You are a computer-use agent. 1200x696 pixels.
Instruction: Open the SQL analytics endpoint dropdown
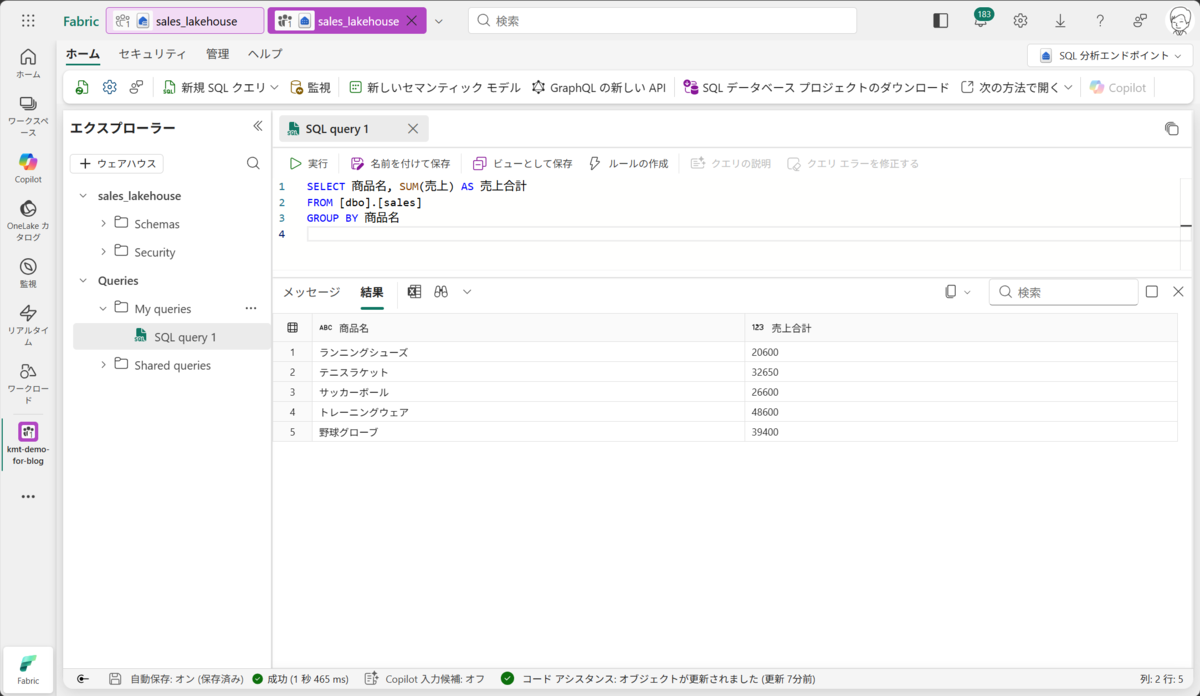pyautogui.click(x=1110, y=56)
